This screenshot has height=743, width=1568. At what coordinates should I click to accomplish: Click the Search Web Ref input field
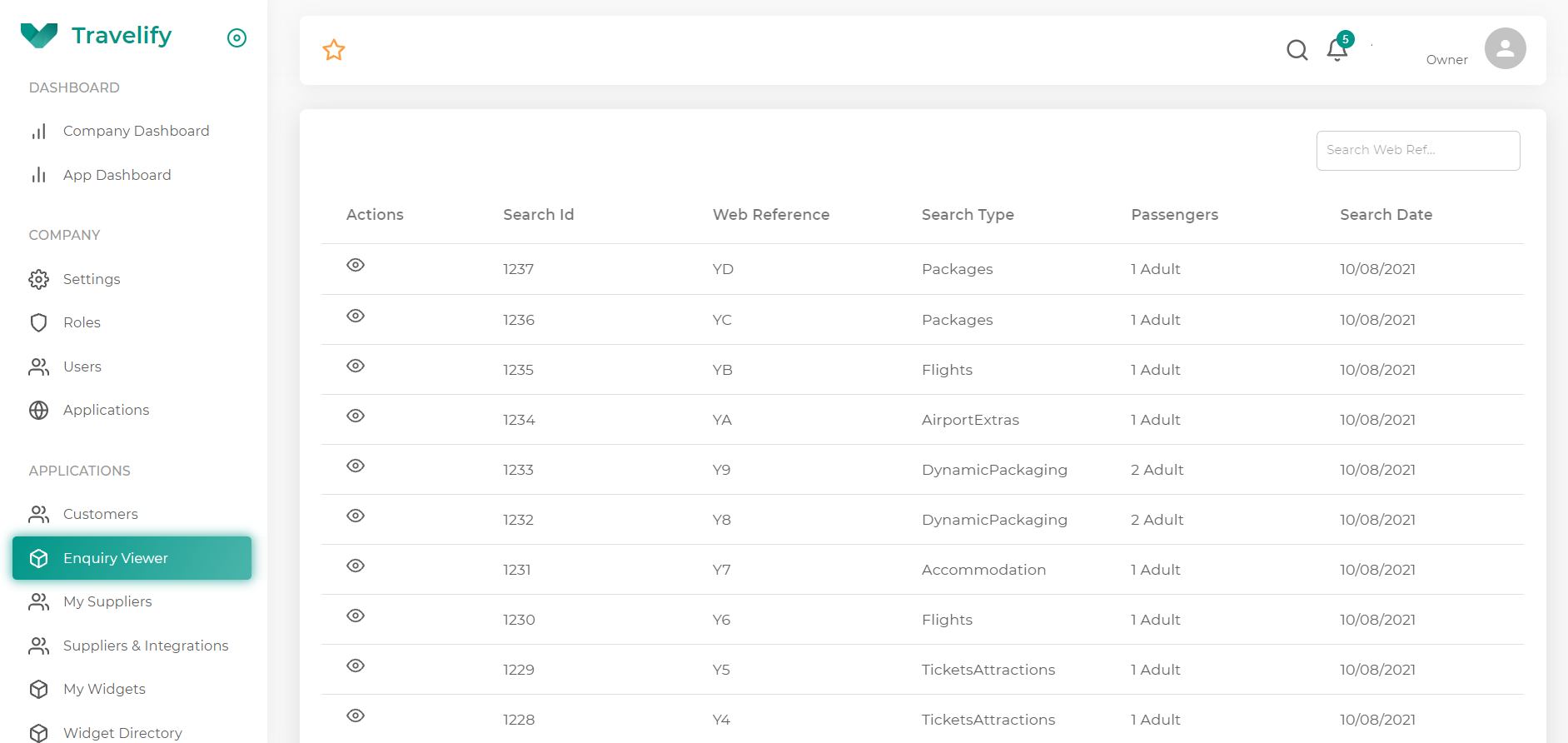pyautogui.click(x=1417, y=151)
